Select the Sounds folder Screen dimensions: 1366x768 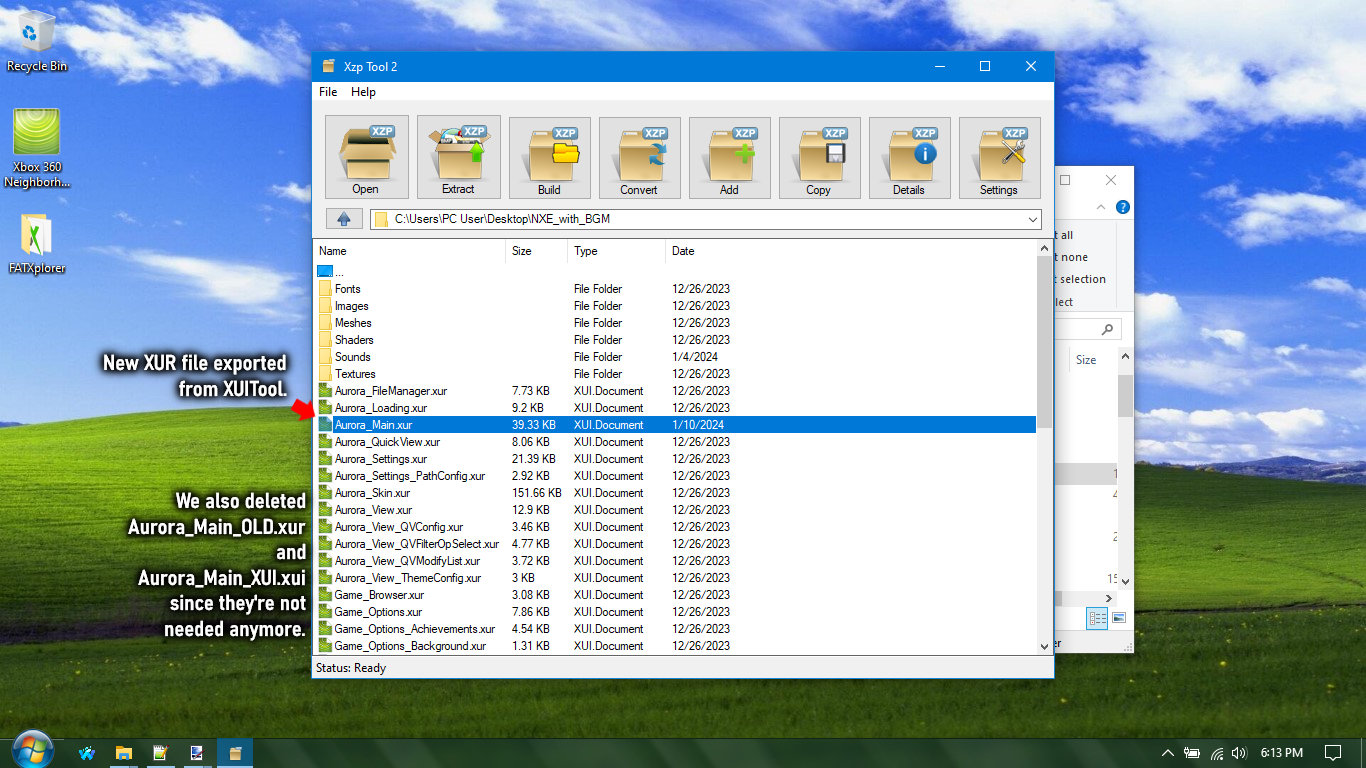point(675,357)
